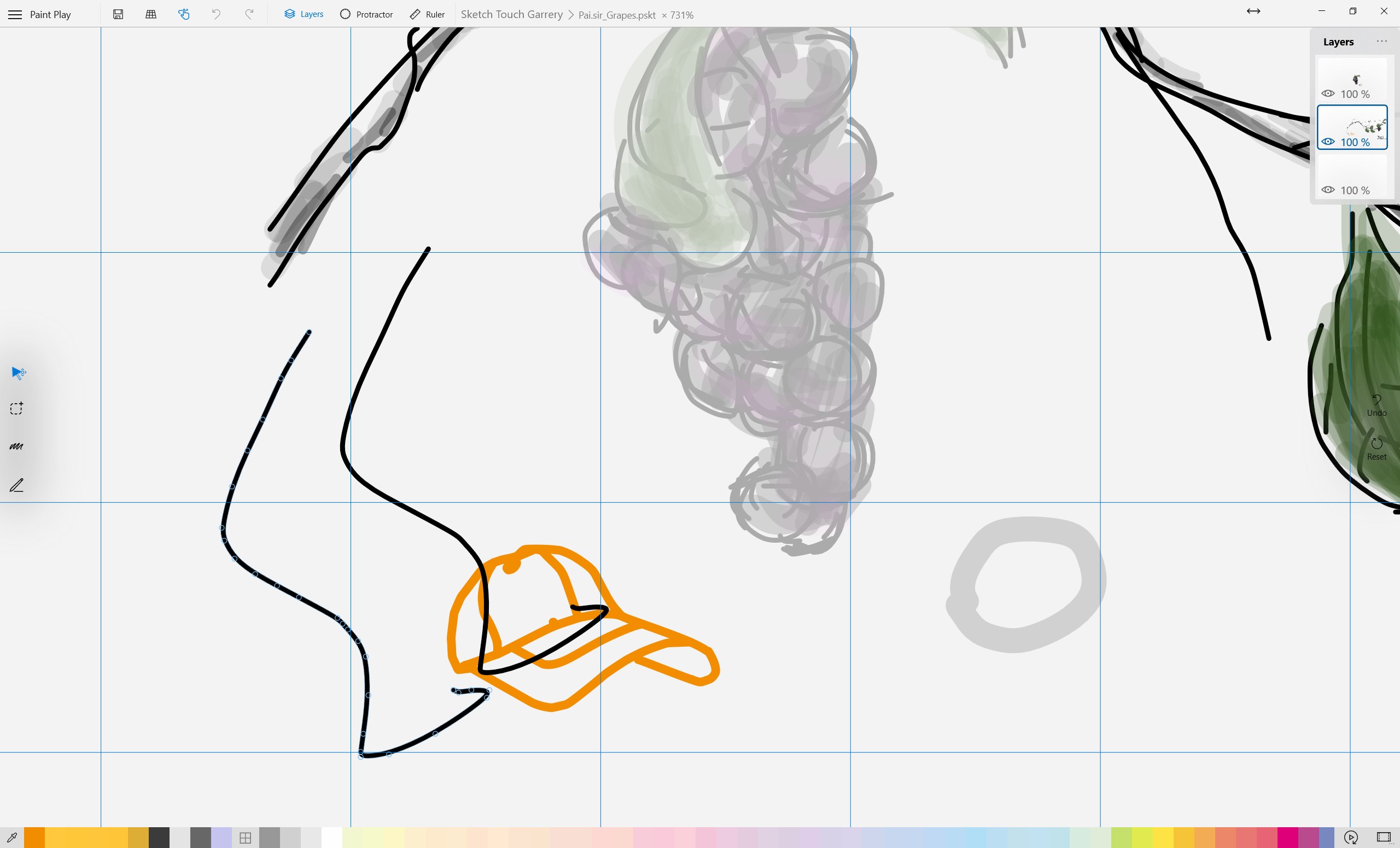Select the arrow selection tool
1400x848 pixels.
coord(18,372)
